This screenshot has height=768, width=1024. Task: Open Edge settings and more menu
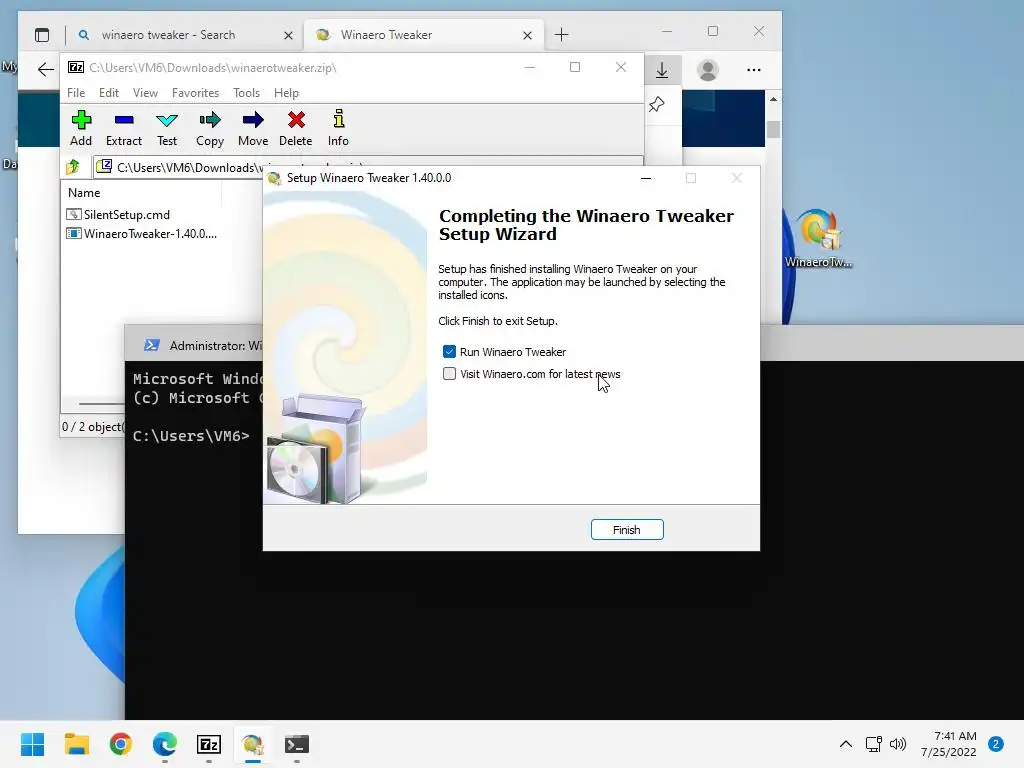point(754,70)
